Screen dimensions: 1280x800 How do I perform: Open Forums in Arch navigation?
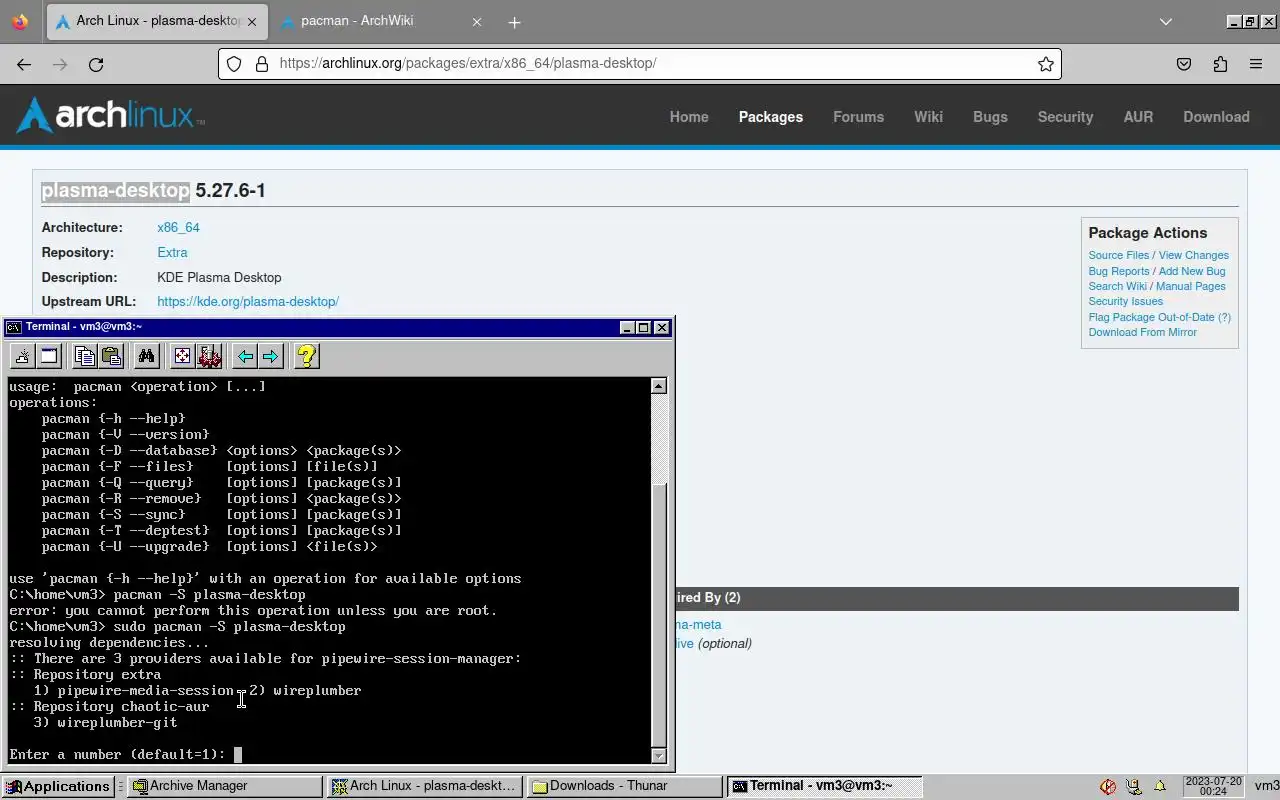point(858,117)
